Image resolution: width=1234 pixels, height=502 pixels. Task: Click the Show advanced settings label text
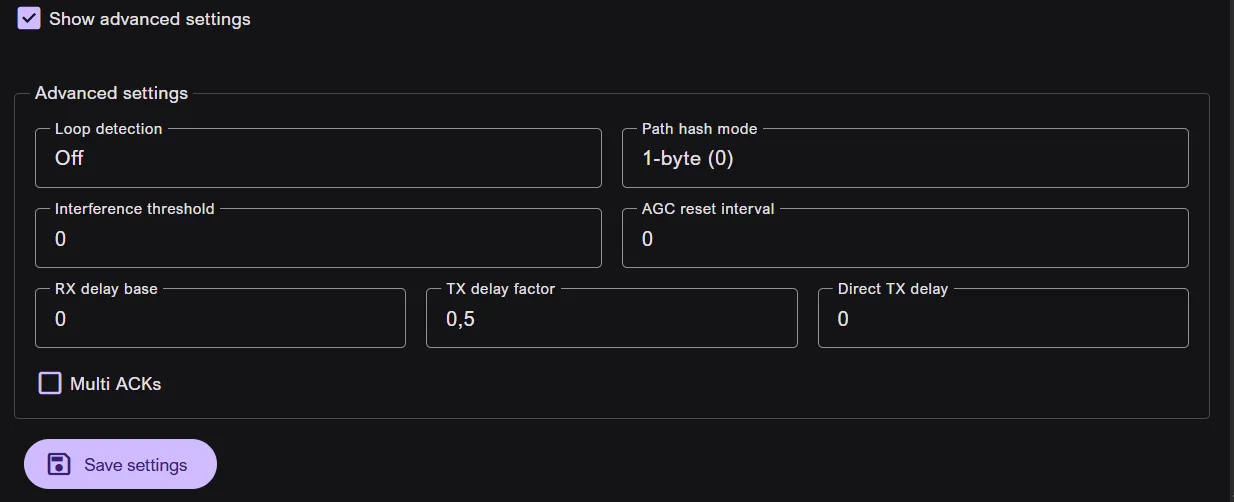(x=149, y=19)
